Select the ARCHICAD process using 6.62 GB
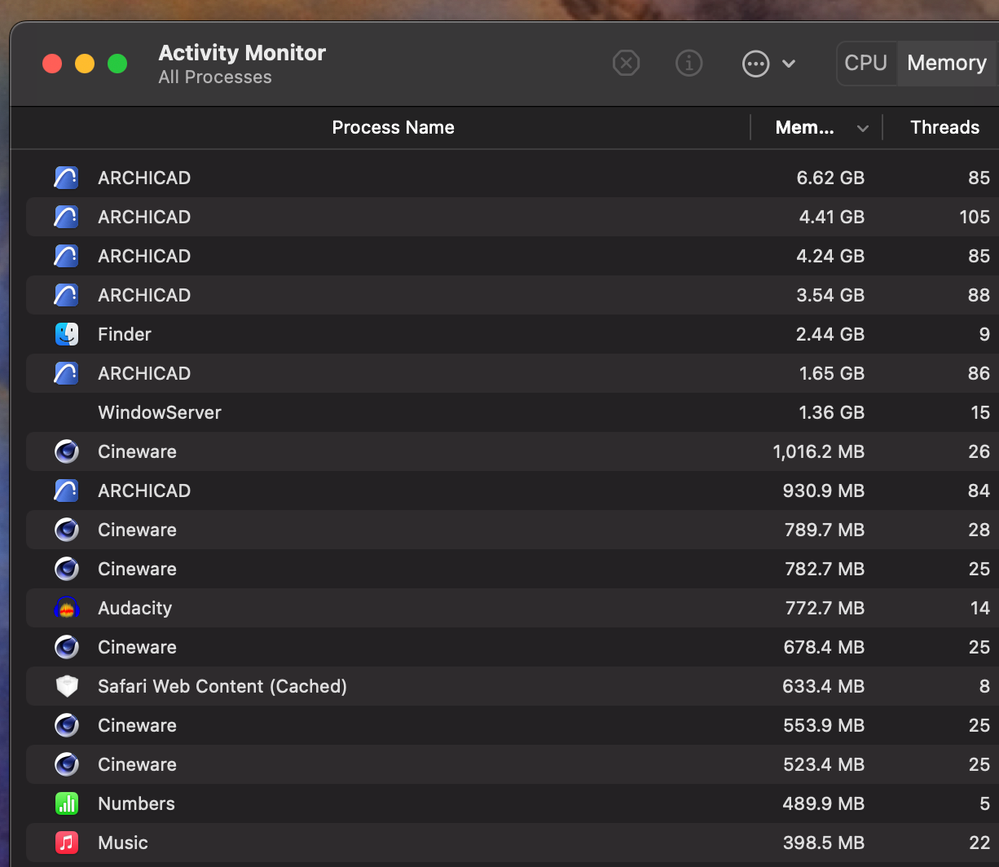999x867 pixels. (x=400, y=177)
